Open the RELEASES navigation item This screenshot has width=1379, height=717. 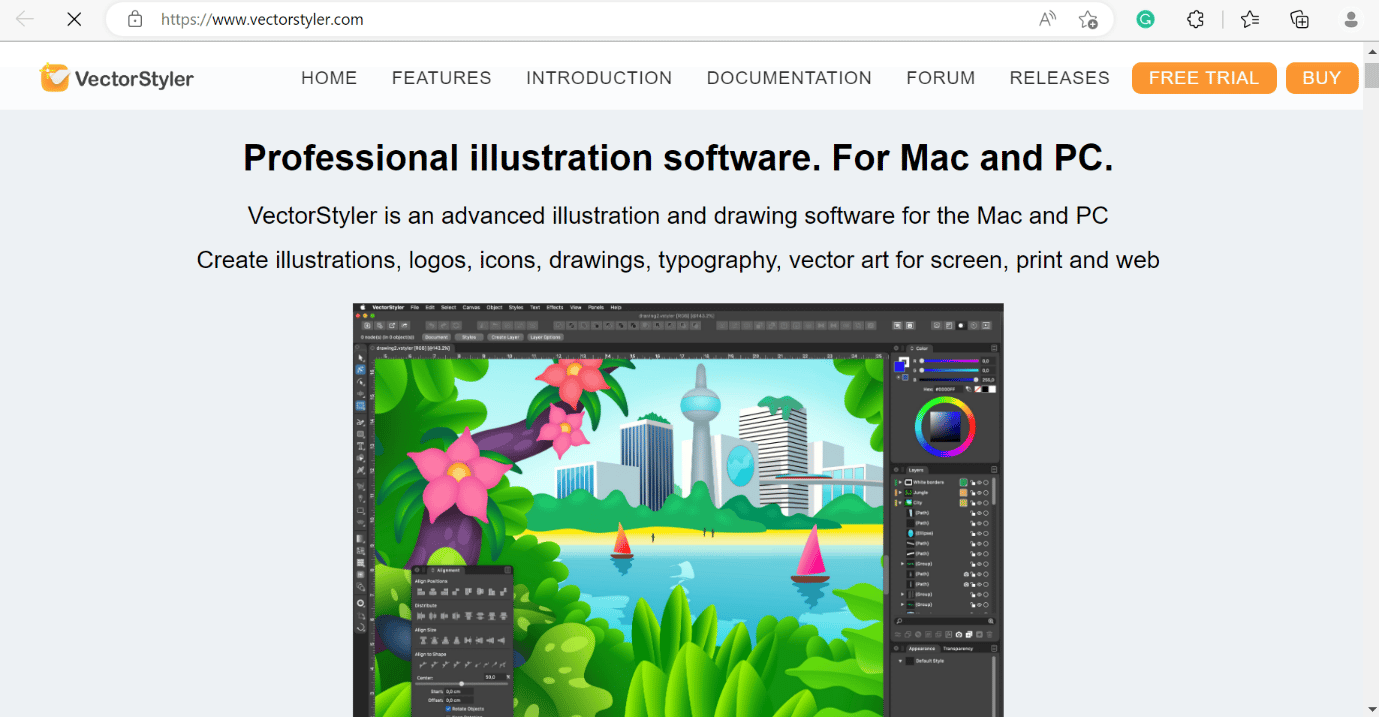(x=1060, y=78)
